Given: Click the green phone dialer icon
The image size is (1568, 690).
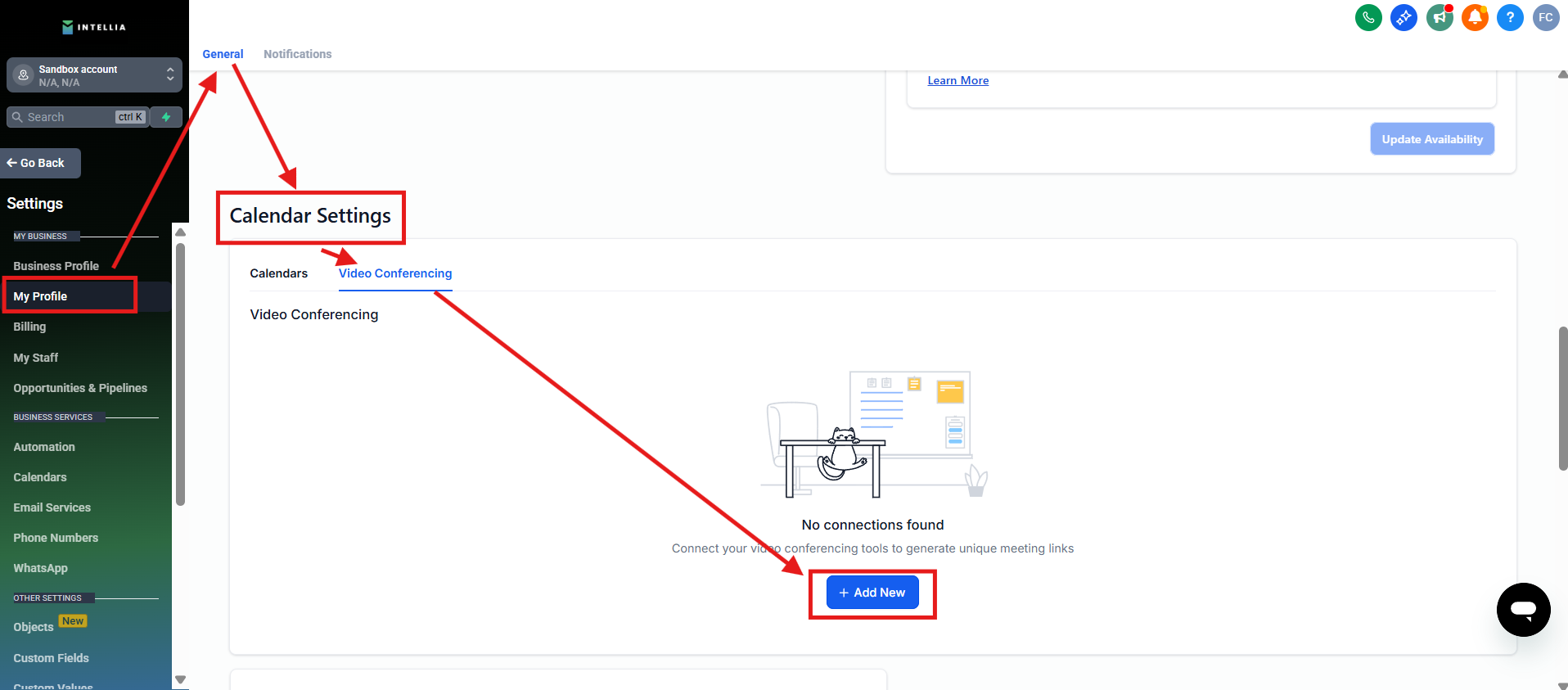Looking at the screenshot, I should pyautogui.click(x=1367, y=17).
